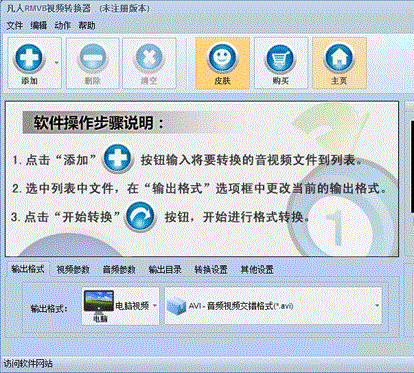The height and width of the screenshot is (373, 414).
Task: Click the 添加 (Add) plus icon
Action: coord(29,59)
